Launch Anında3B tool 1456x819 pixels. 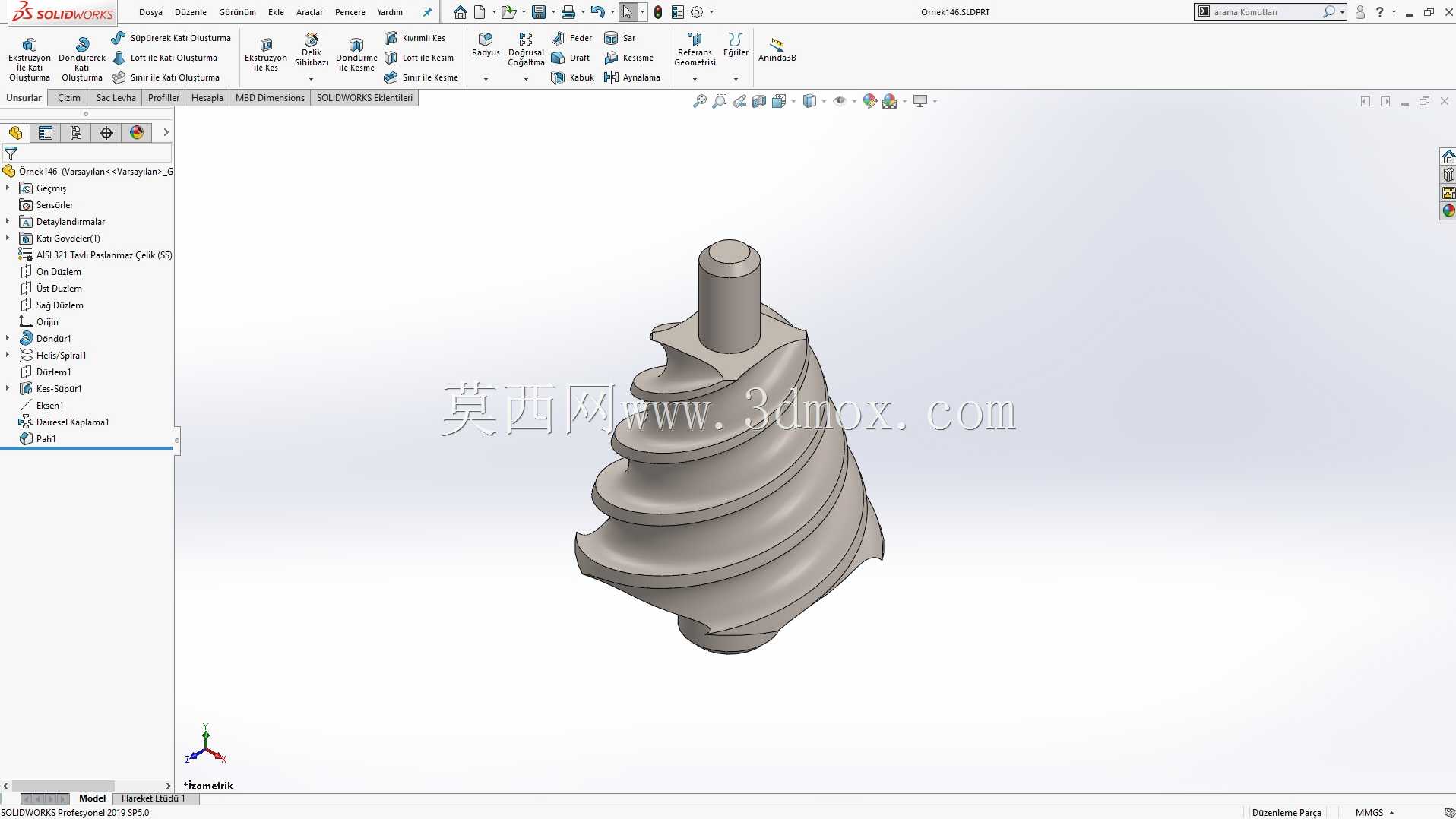(x=777, y=50)
